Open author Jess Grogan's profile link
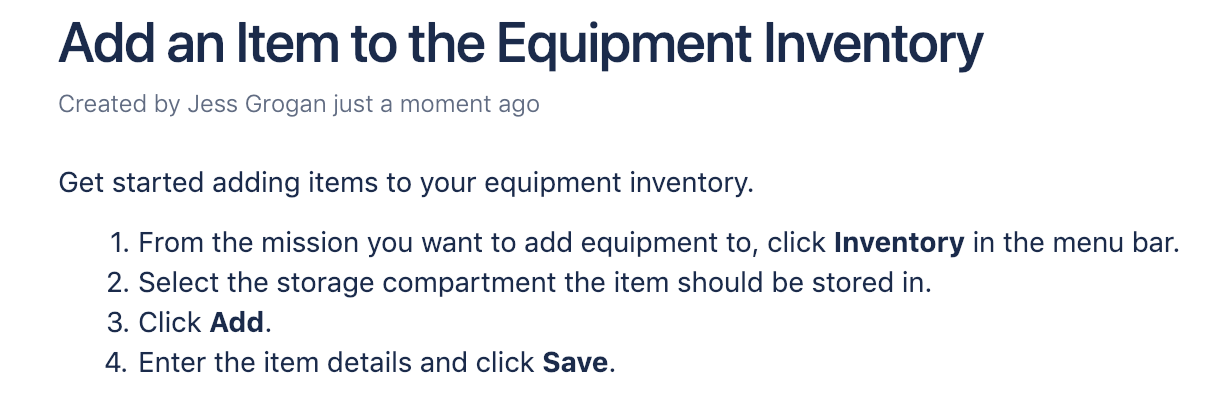This screenshot has width=1216, height=398. [x=258, y=104]
